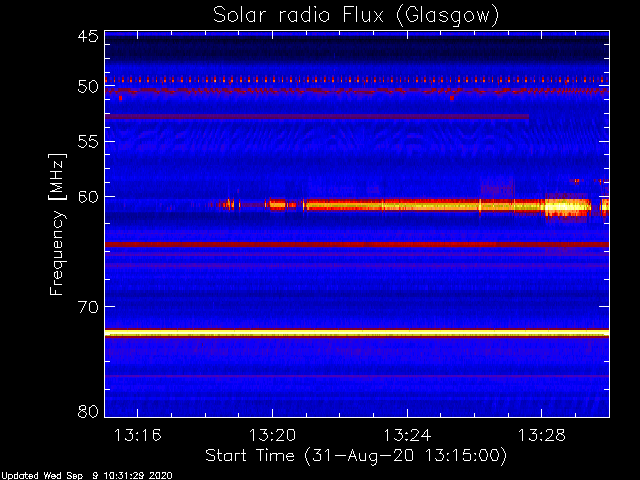Click the 13:16 time tick label
The image size is (640, 480).
[x=137, y=435]
